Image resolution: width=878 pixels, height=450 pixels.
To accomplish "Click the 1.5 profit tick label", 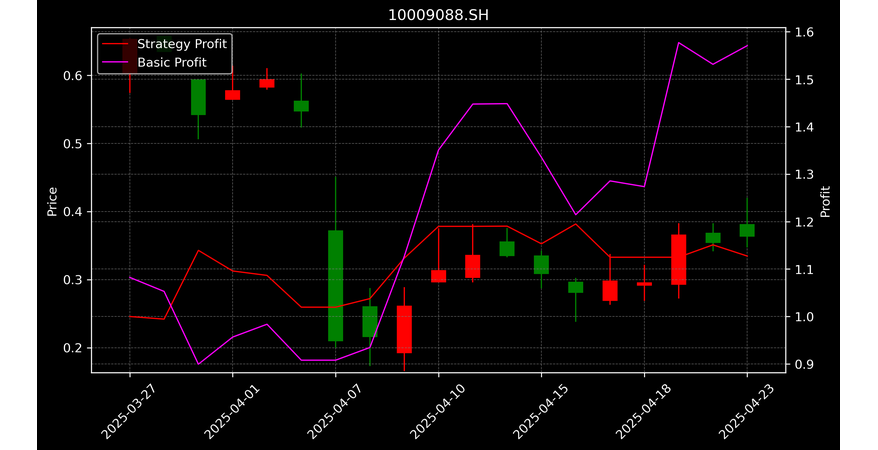I will (804, 80).
